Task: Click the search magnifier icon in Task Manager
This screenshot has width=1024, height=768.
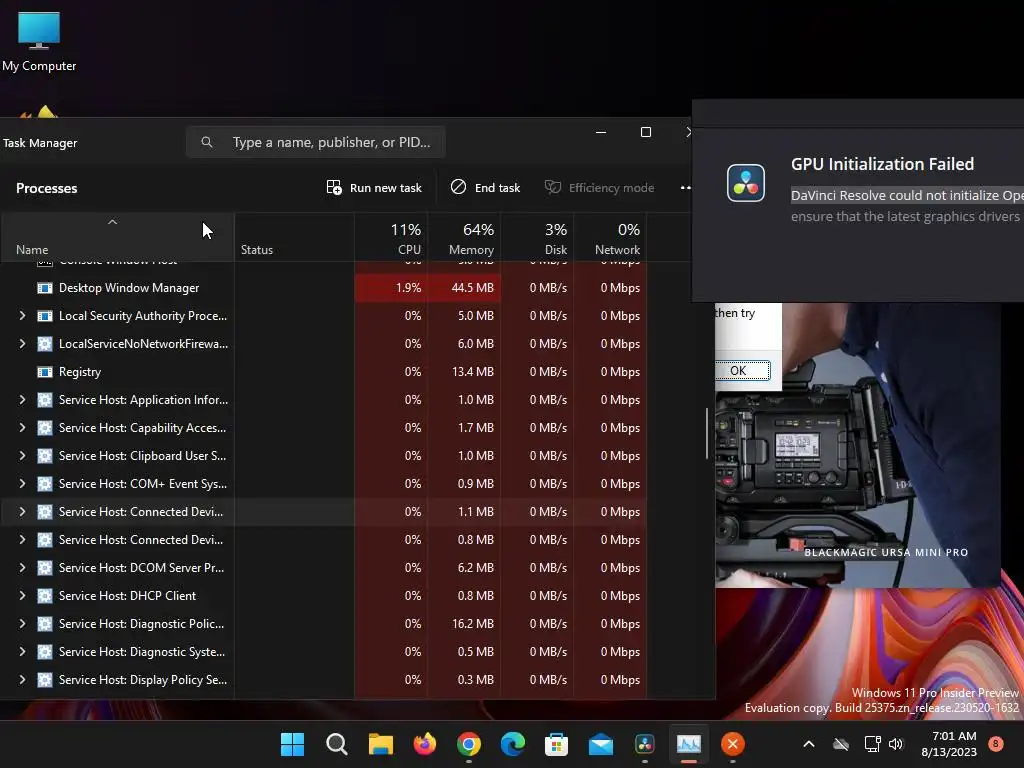Action: coord(206,142)
